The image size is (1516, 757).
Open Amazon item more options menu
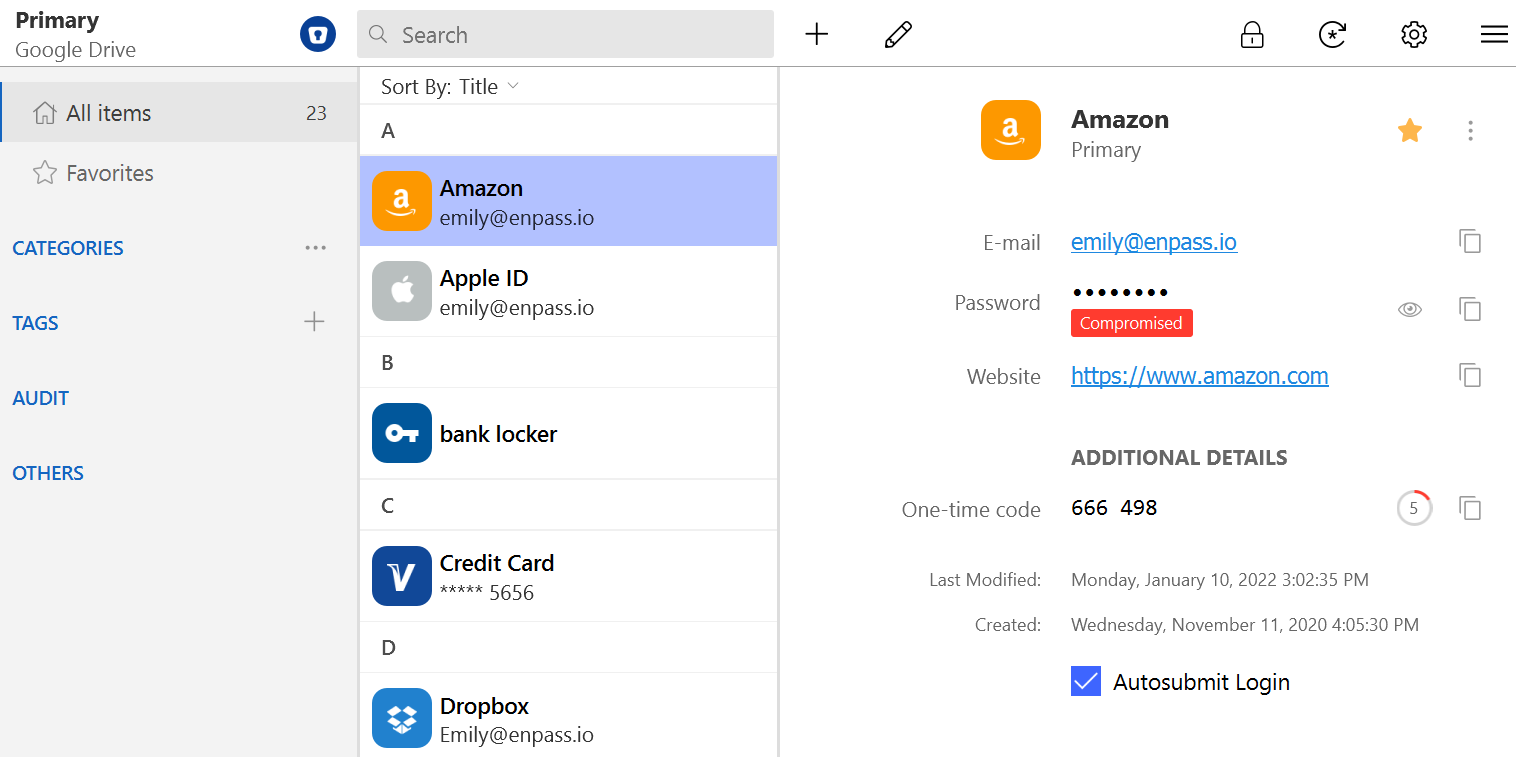[1470, 130]
